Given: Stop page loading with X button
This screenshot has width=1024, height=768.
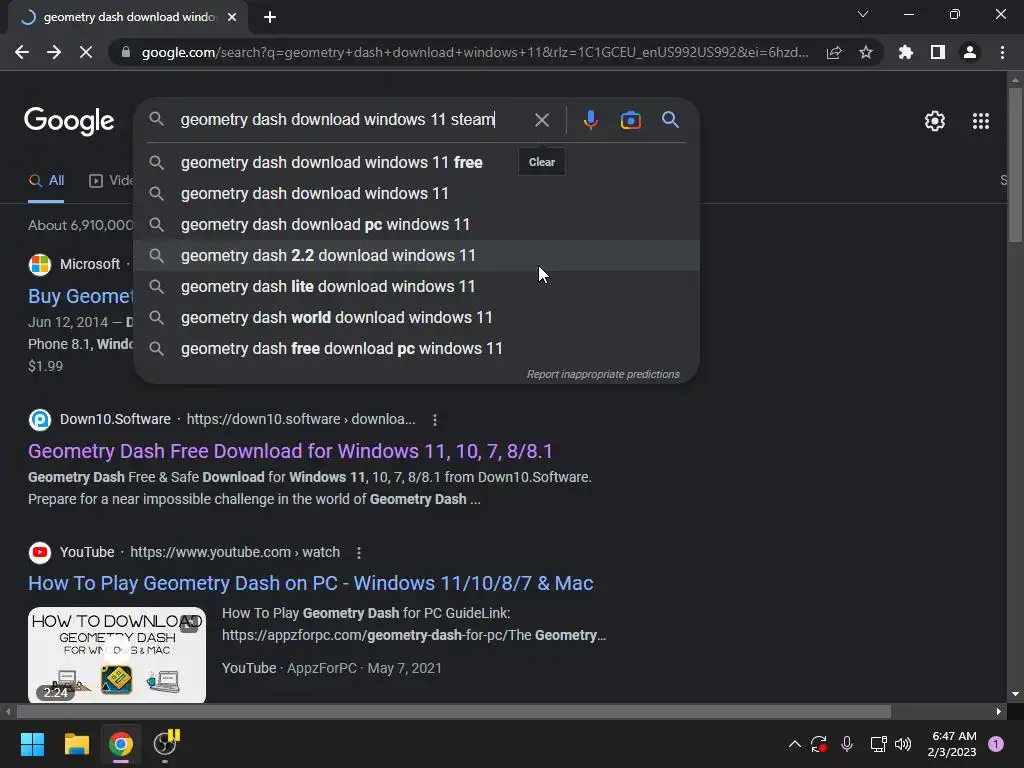Looking at the screenshot, I should point(86,52).
